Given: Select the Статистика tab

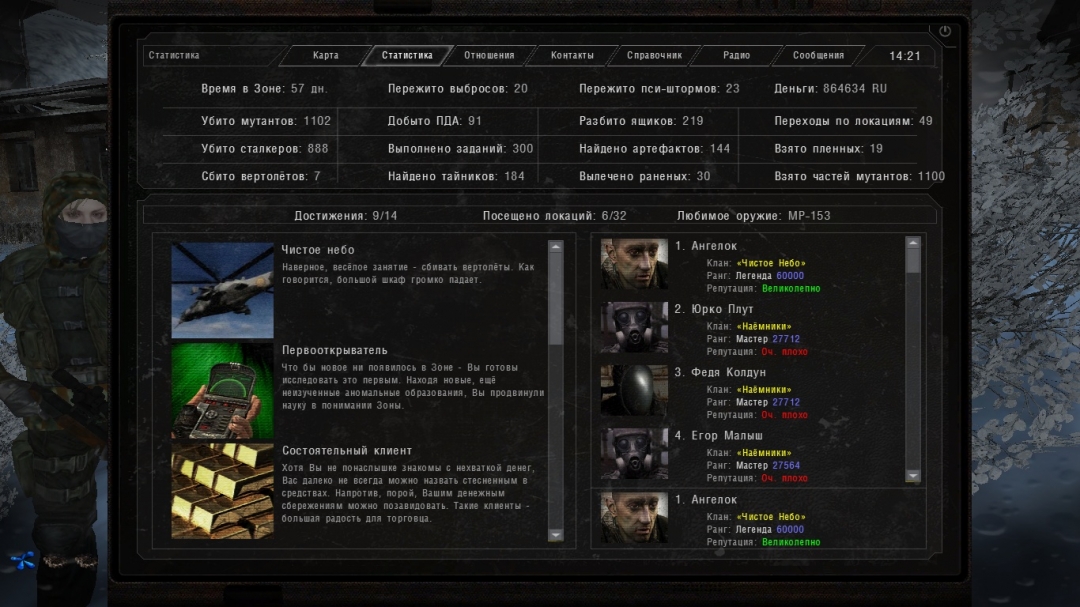Looking at the screenshot, I should pyautogui.click(x=407, y=55).
